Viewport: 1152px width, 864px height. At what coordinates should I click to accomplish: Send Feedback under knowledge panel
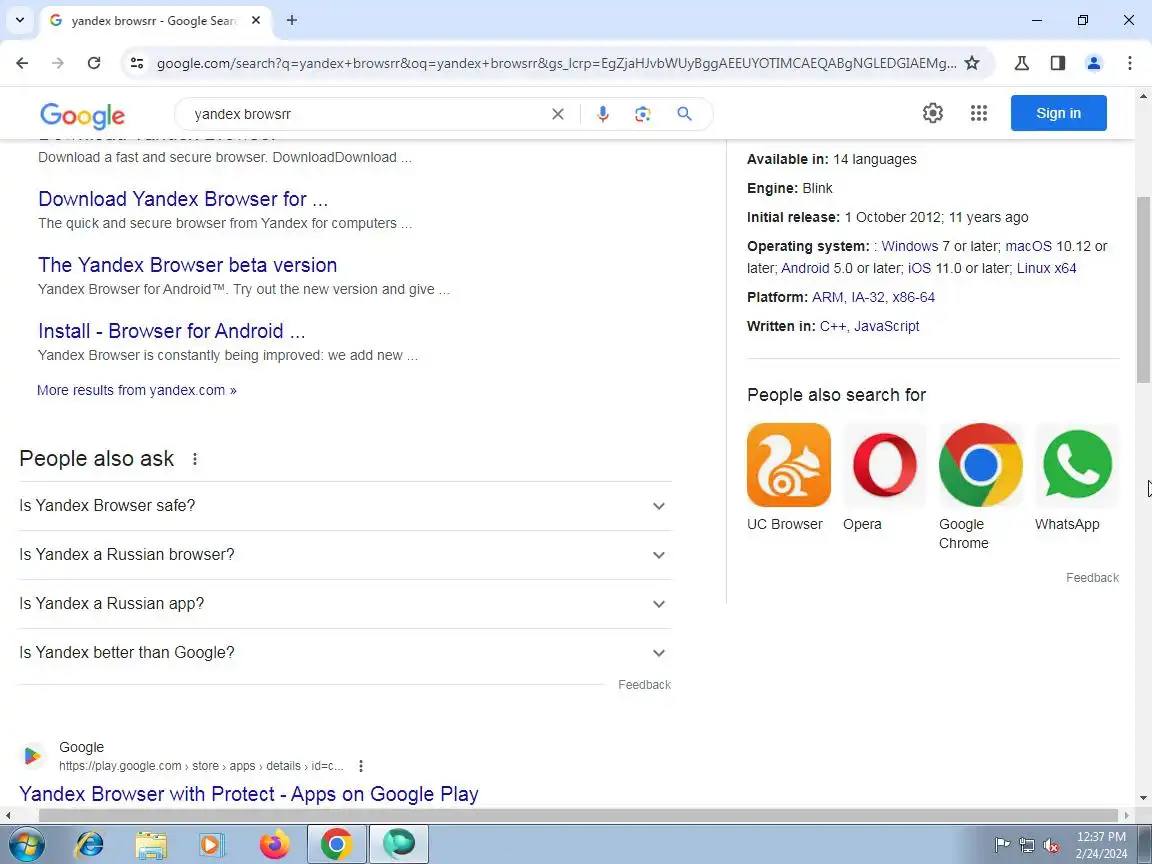point(1092,578)
